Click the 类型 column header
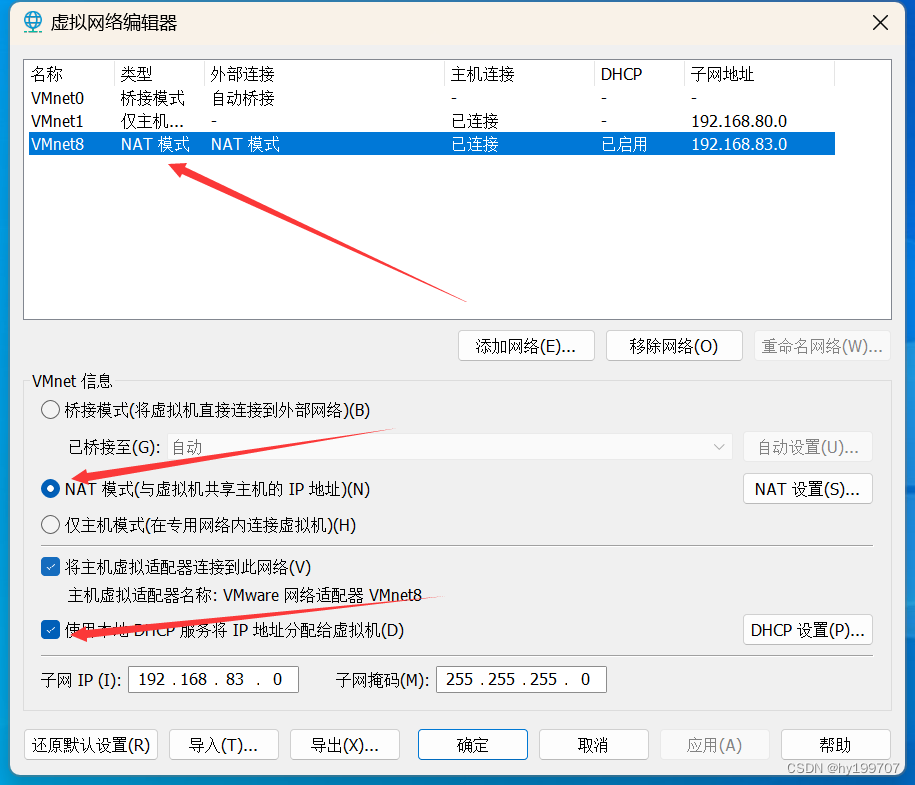Viewport: 915px width, 785px height. pyautogui.click(x=159, y=74)
